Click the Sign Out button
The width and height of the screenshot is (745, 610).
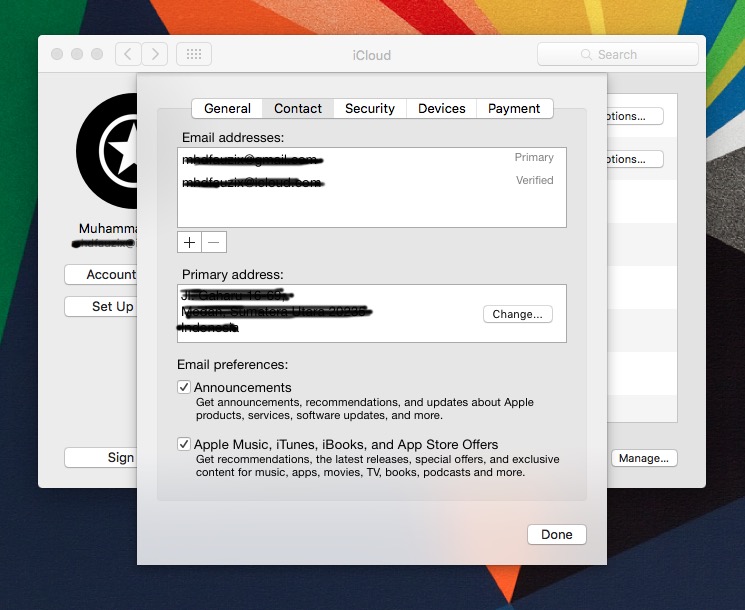coord(101,458)
